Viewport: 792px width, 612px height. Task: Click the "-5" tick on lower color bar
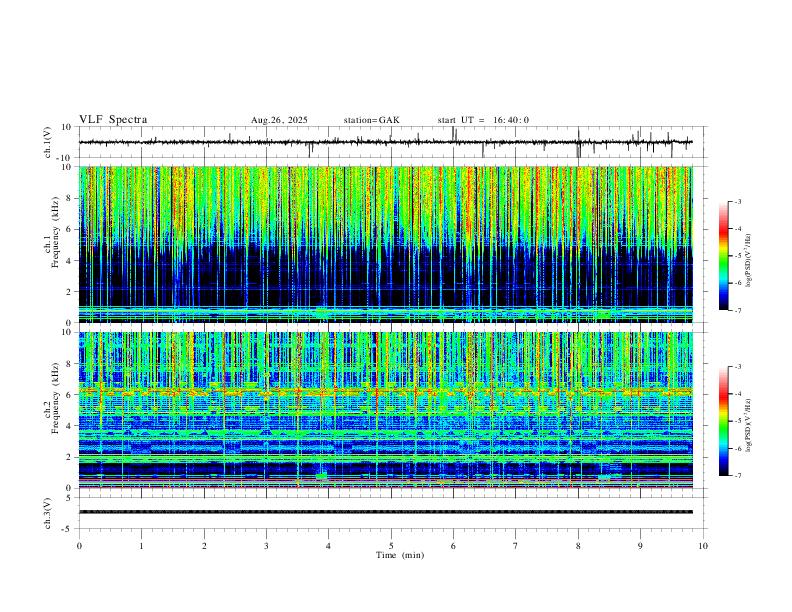737,421
